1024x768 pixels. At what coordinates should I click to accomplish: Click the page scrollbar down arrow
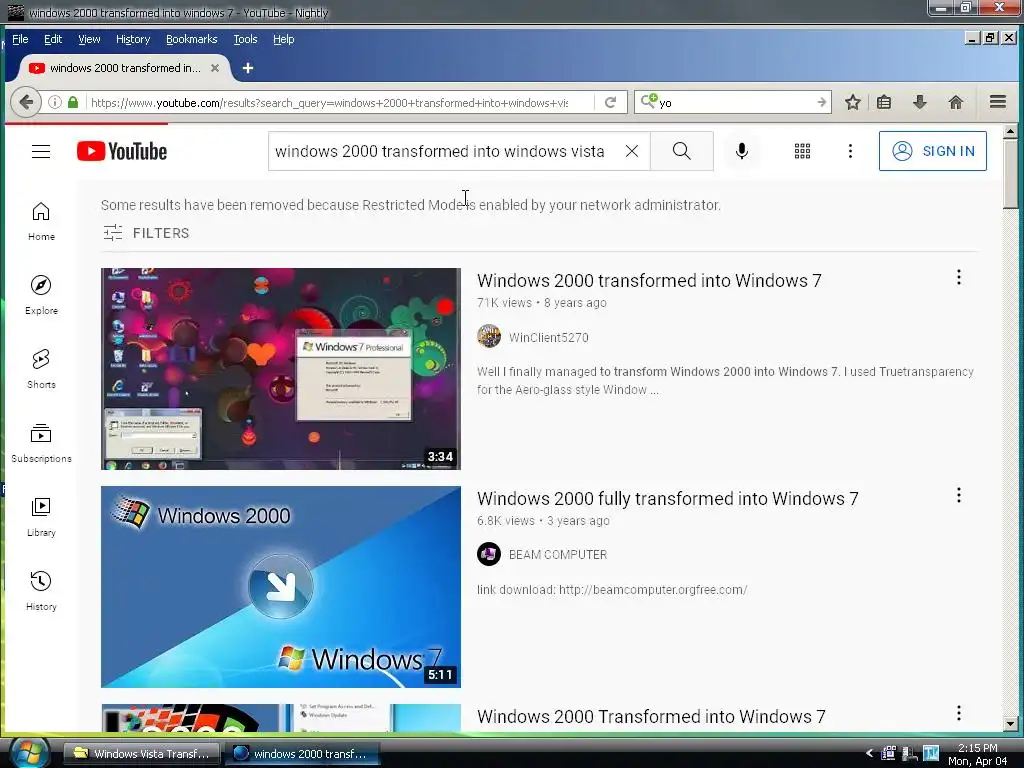click(x=1010, y=724)
